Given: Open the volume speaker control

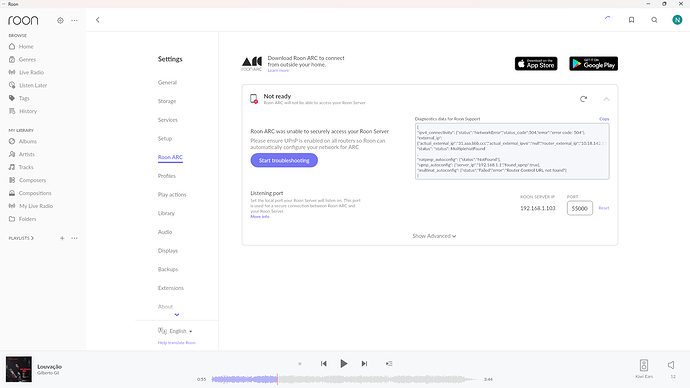Looking at the screenshot, I should click(x=672, y=365).
